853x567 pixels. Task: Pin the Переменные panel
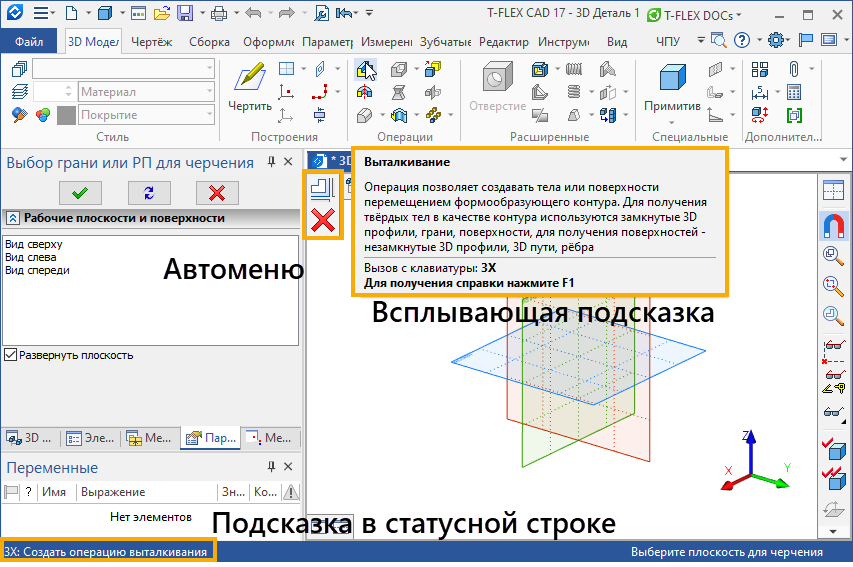coord(271,467)
